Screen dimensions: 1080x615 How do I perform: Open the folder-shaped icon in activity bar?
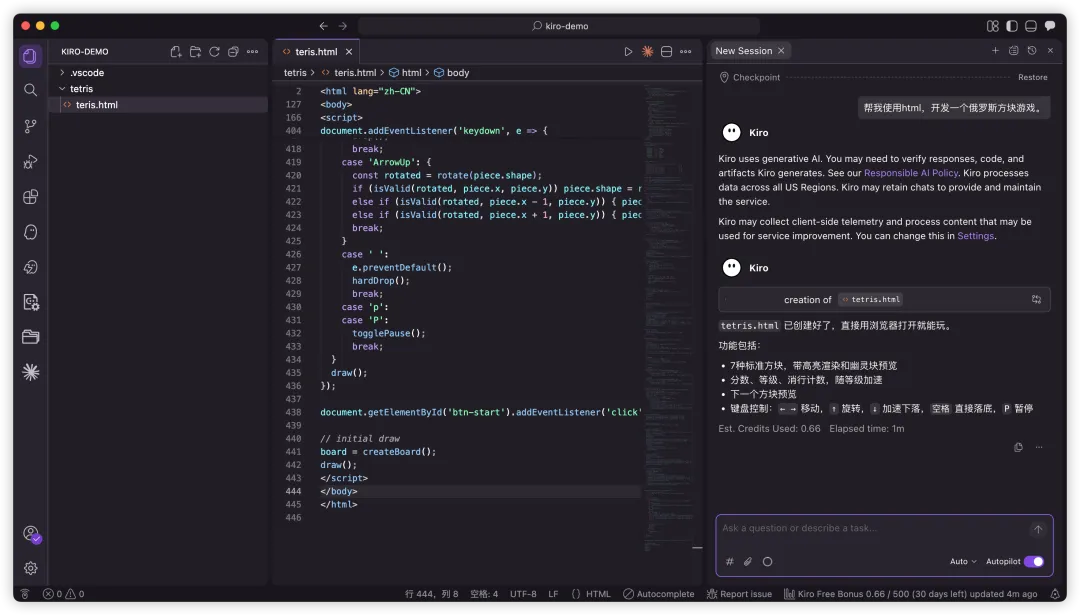30,337
